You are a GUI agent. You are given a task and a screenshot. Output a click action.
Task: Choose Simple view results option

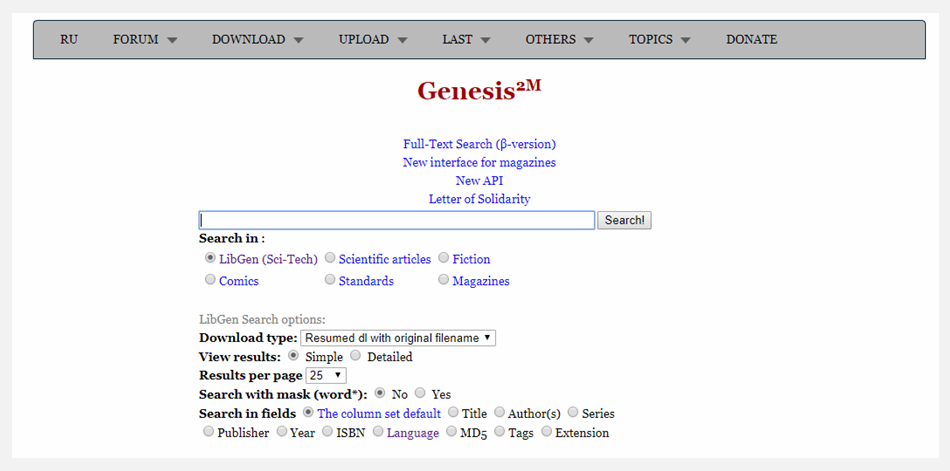coord(293,355)
